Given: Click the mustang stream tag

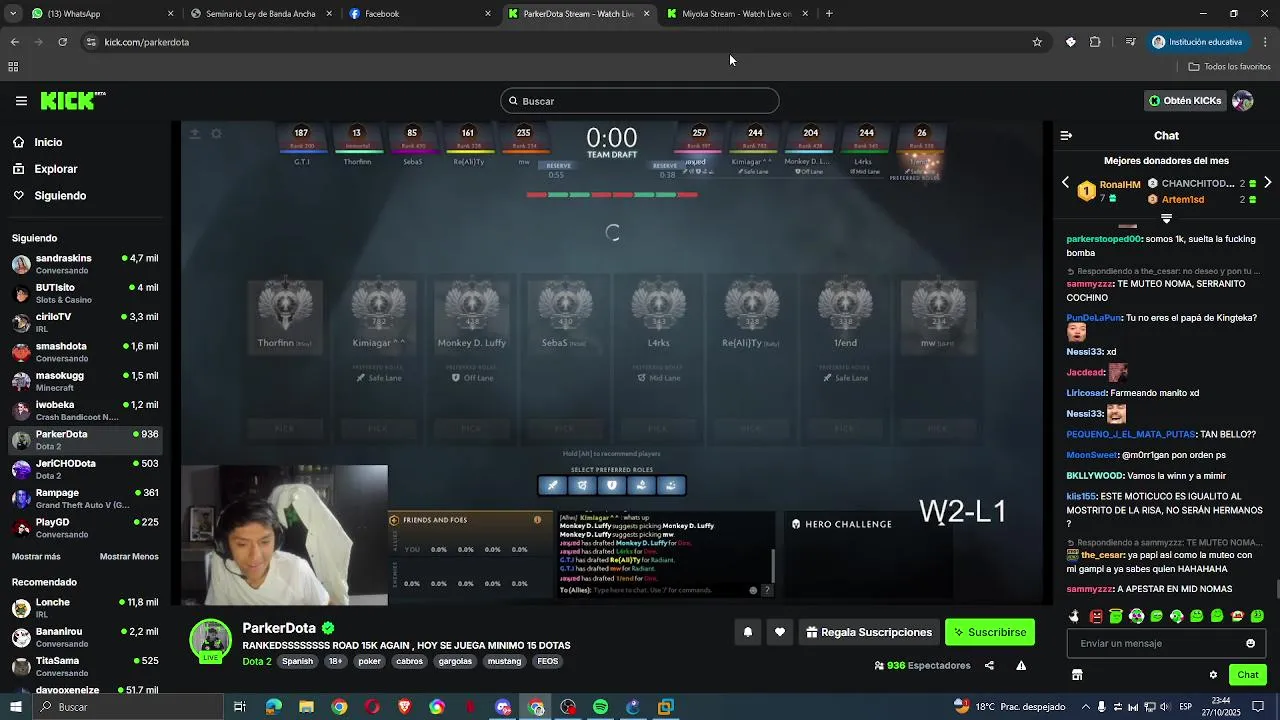Looking at the screenshot, I should tap(504, 661).
